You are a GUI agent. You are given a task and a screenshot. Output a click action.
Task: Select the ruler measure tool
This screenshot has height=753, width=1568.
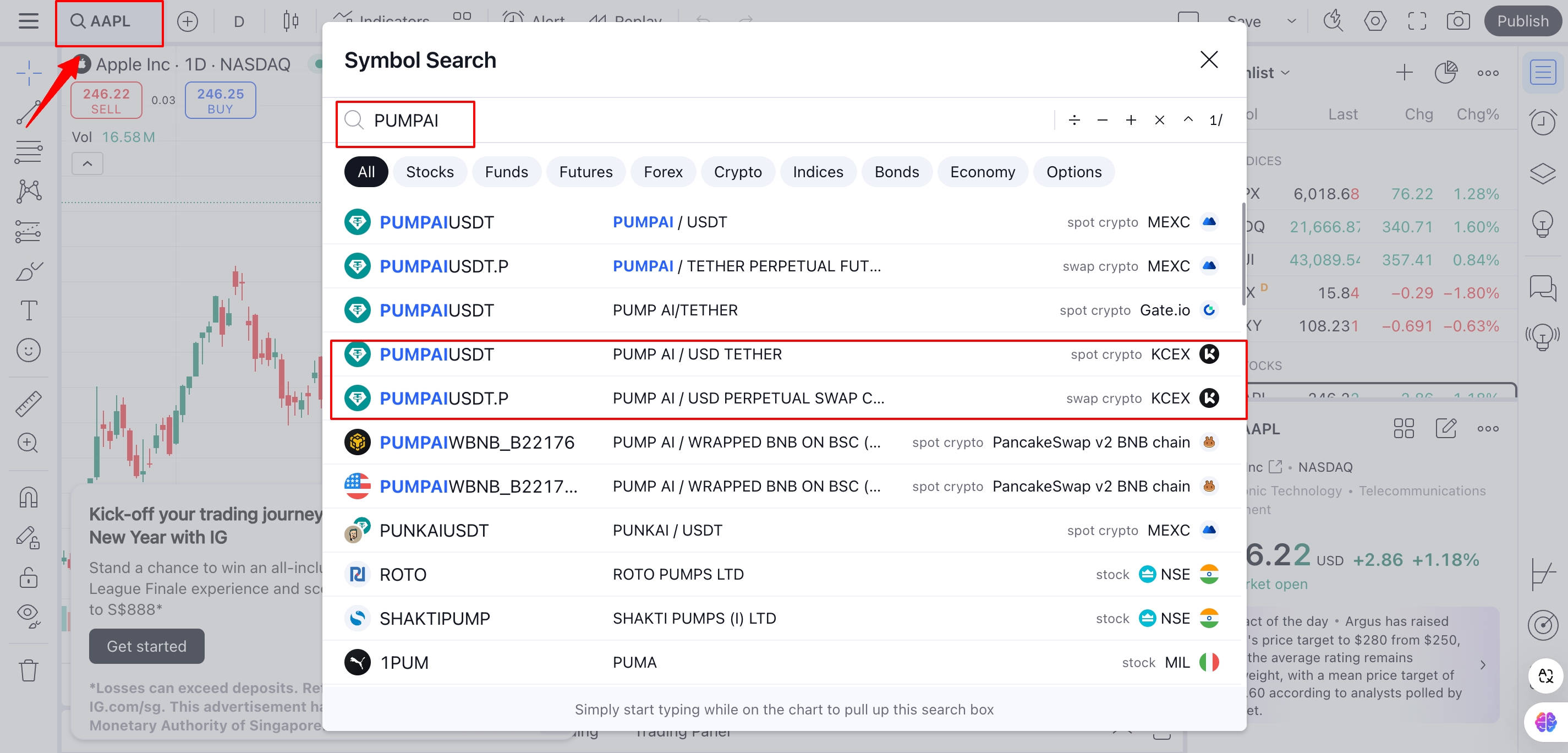(29, 403)
